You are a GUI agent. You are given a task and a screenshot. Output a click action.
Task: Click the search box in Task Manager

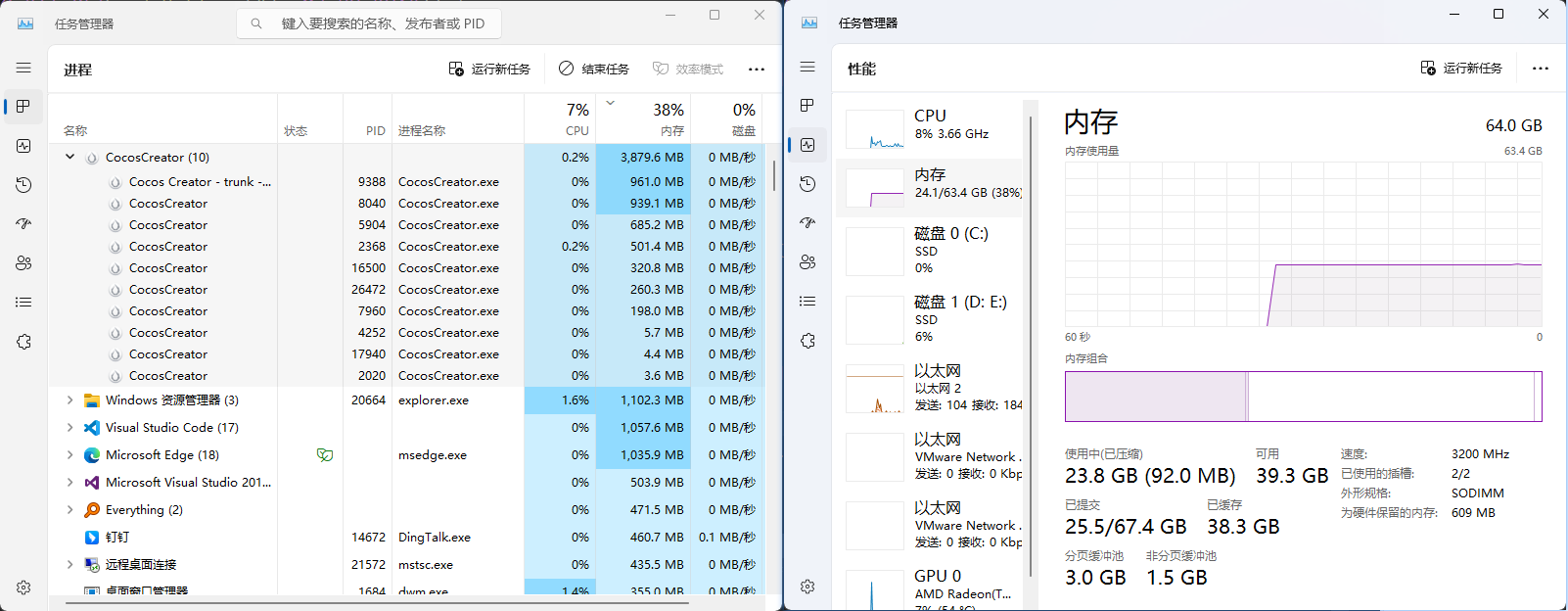(369, 23)
